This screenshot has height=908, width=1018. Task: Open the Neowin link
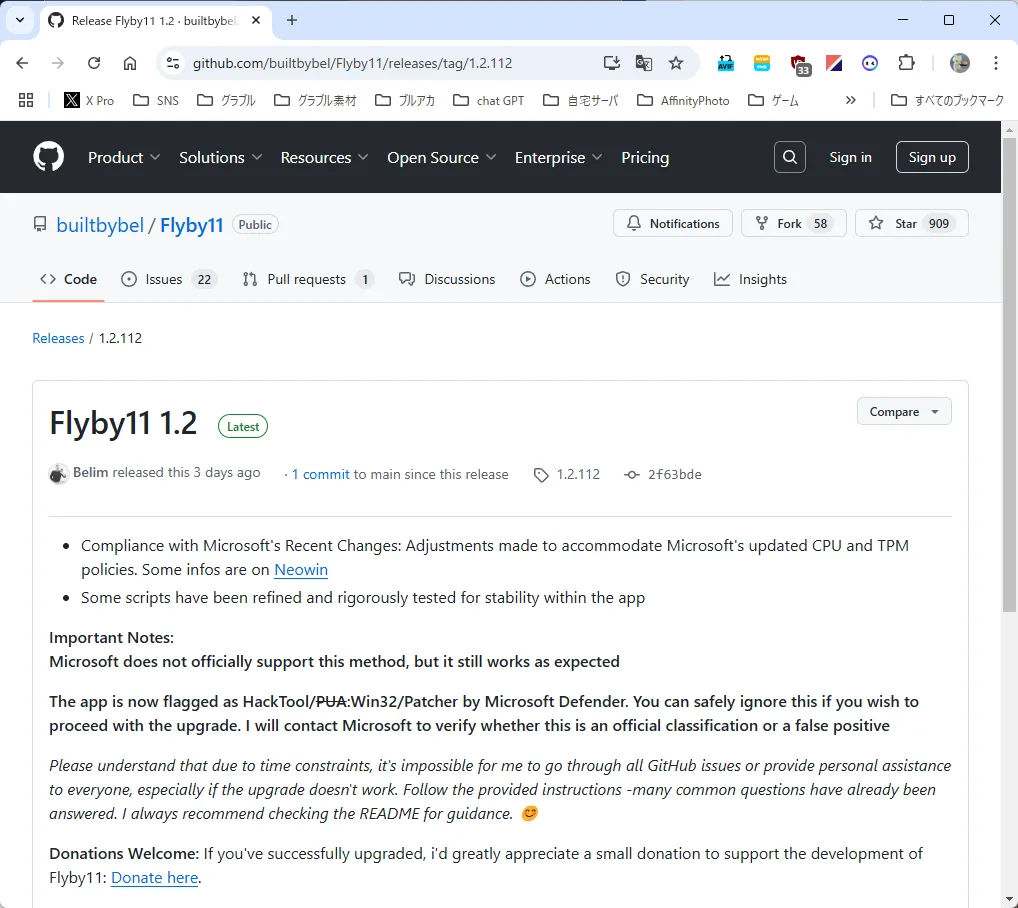point(301,569)
